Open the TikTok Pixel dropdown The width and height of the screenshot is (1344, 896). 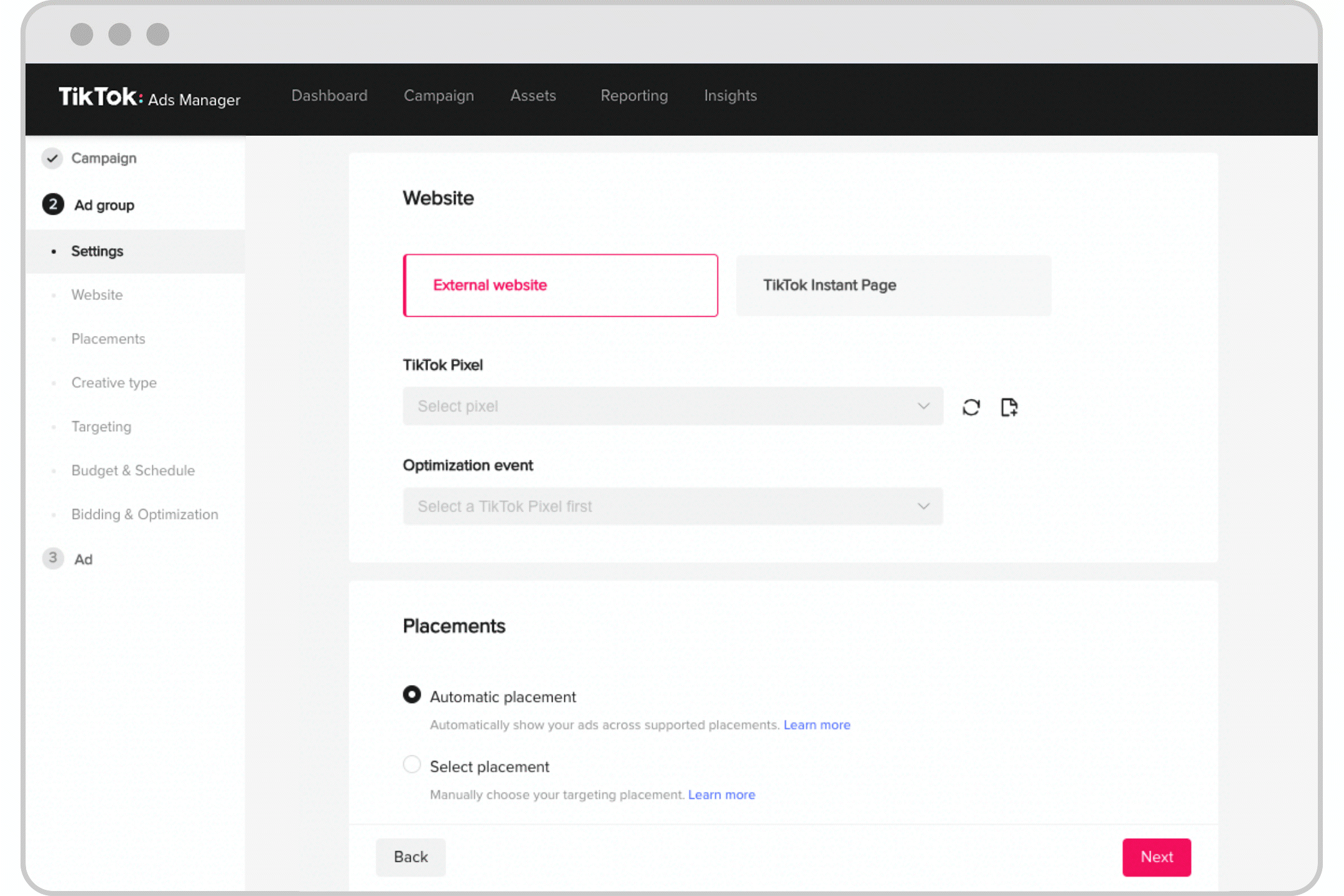click(x=671, y=405)
